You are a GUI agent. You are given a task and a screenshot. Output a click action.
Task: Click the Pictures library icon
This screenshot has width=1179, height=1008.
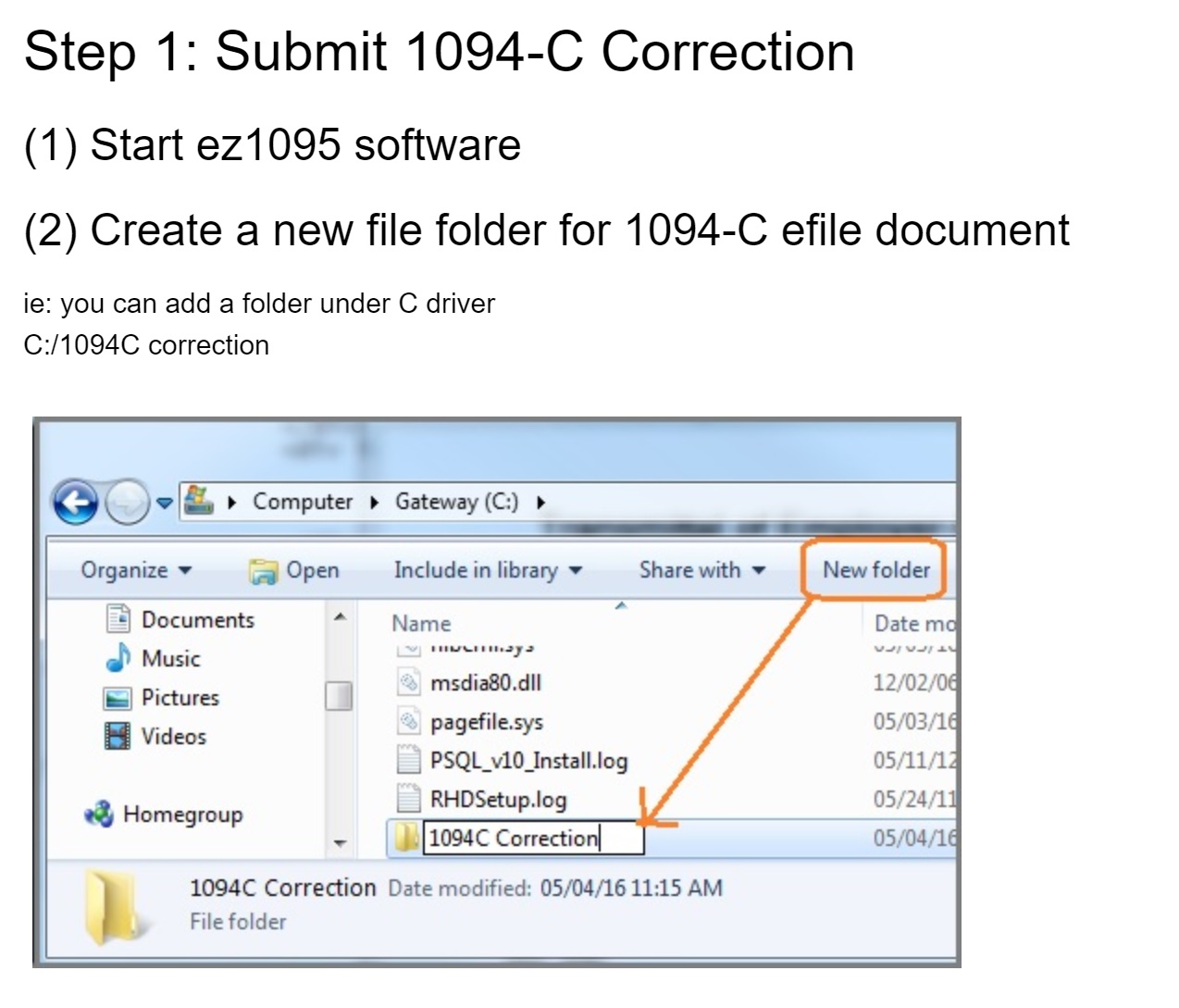click(117, 698)
